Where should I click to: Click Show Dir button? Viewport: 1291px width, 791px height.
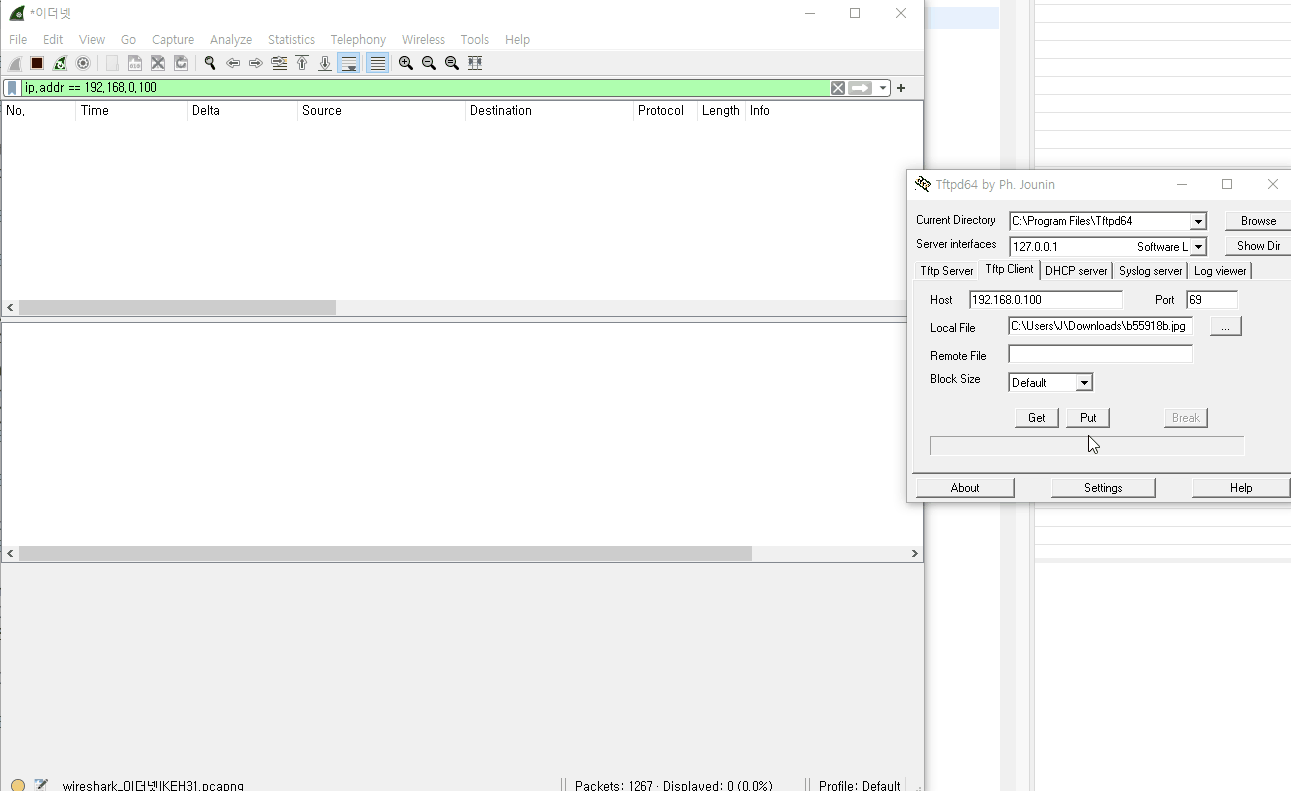click(1258, 246)
